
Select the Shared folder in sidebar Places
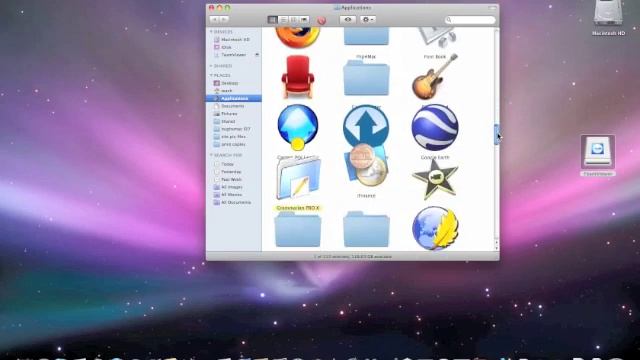(x=234, y=122)
